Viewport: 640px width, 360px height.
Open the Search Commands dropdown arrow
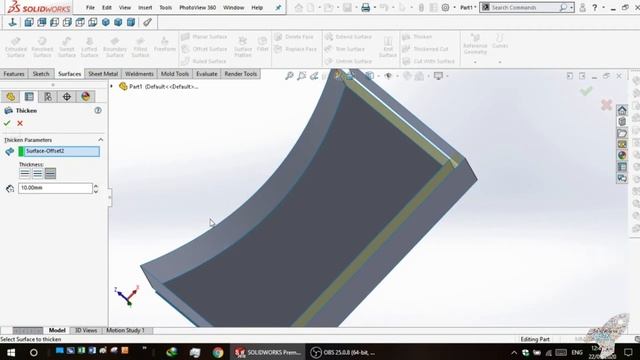571,7
